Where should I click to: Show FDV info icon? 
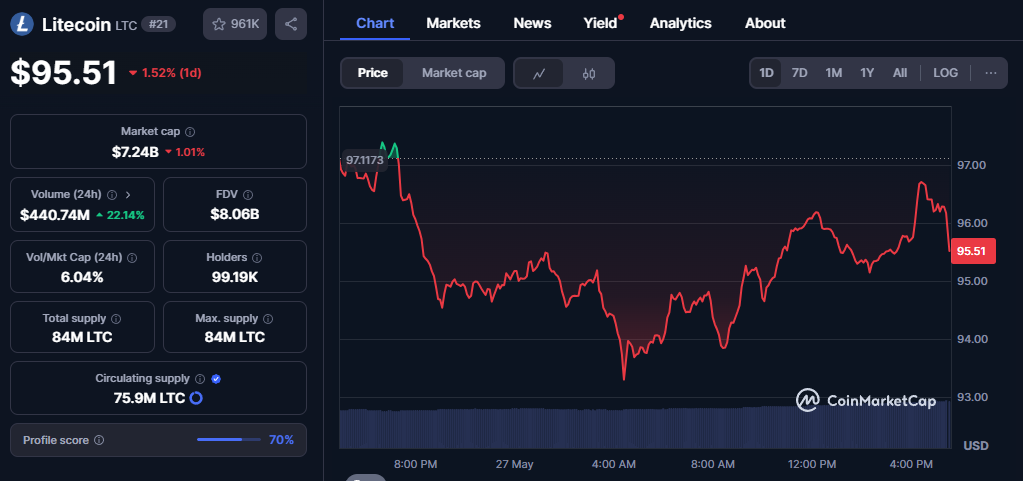click(x=249, y=194)
